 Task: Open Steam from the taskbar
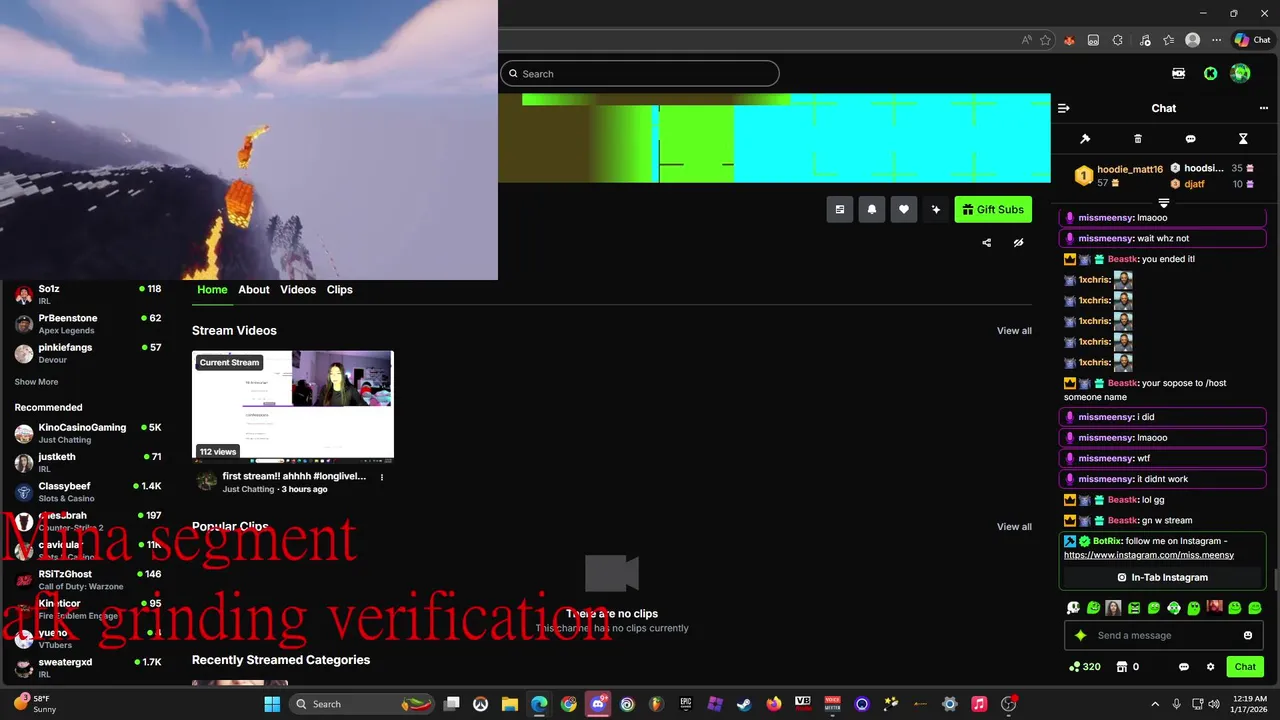point(744,704)
